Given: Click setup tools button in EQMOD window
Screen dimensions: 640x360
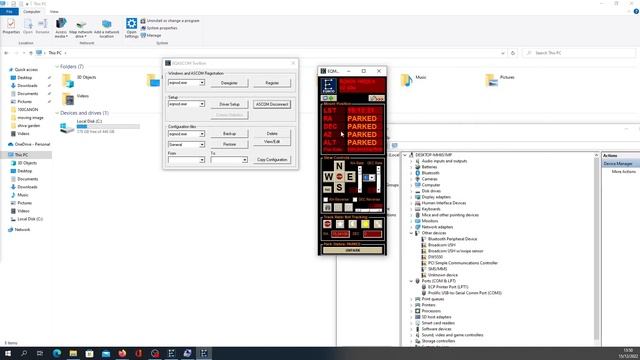Looking at the screenshot, I should [376, 98].
